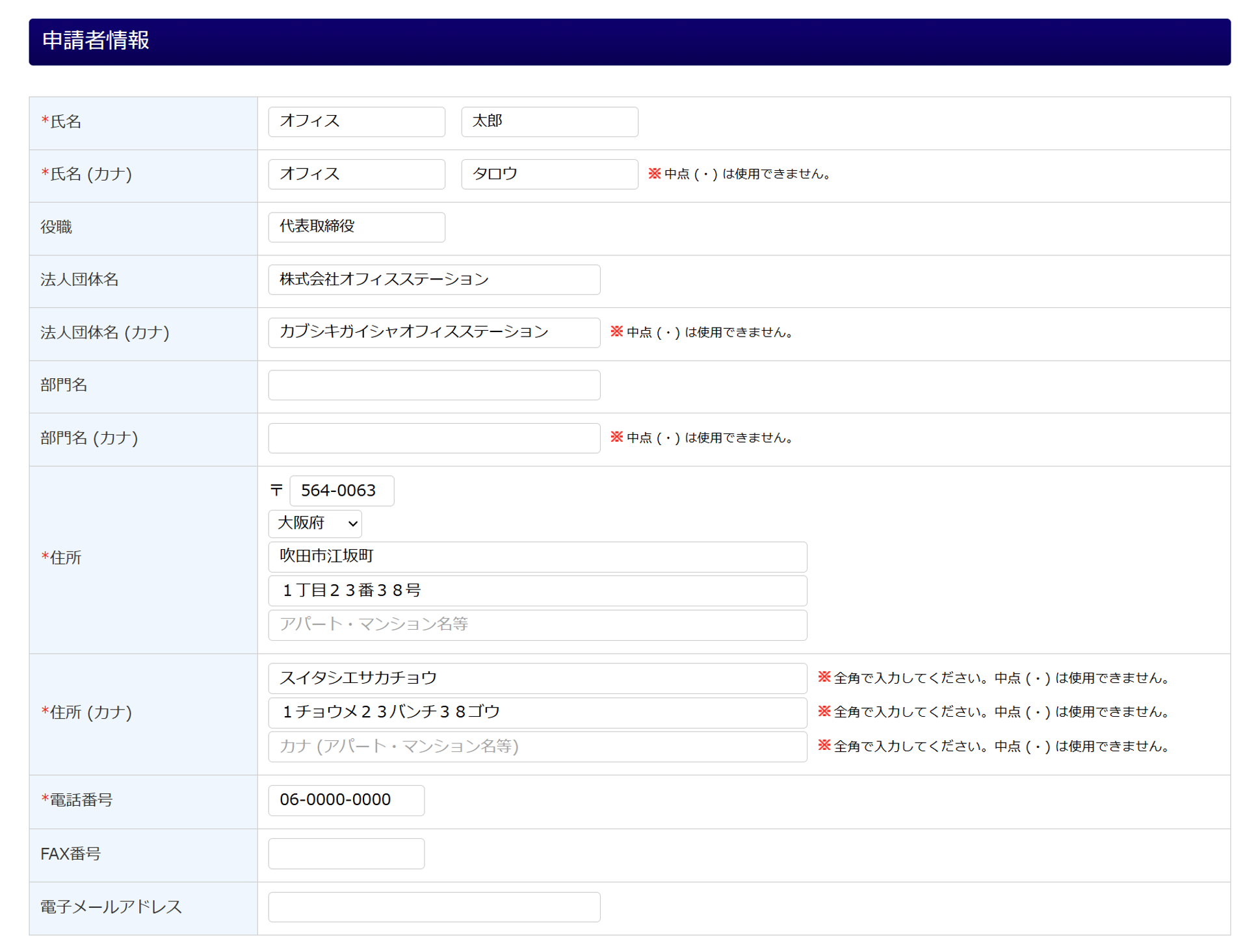Focus the empty 部門名 field
1260x952 pixels.
click(x=434, y=385)
